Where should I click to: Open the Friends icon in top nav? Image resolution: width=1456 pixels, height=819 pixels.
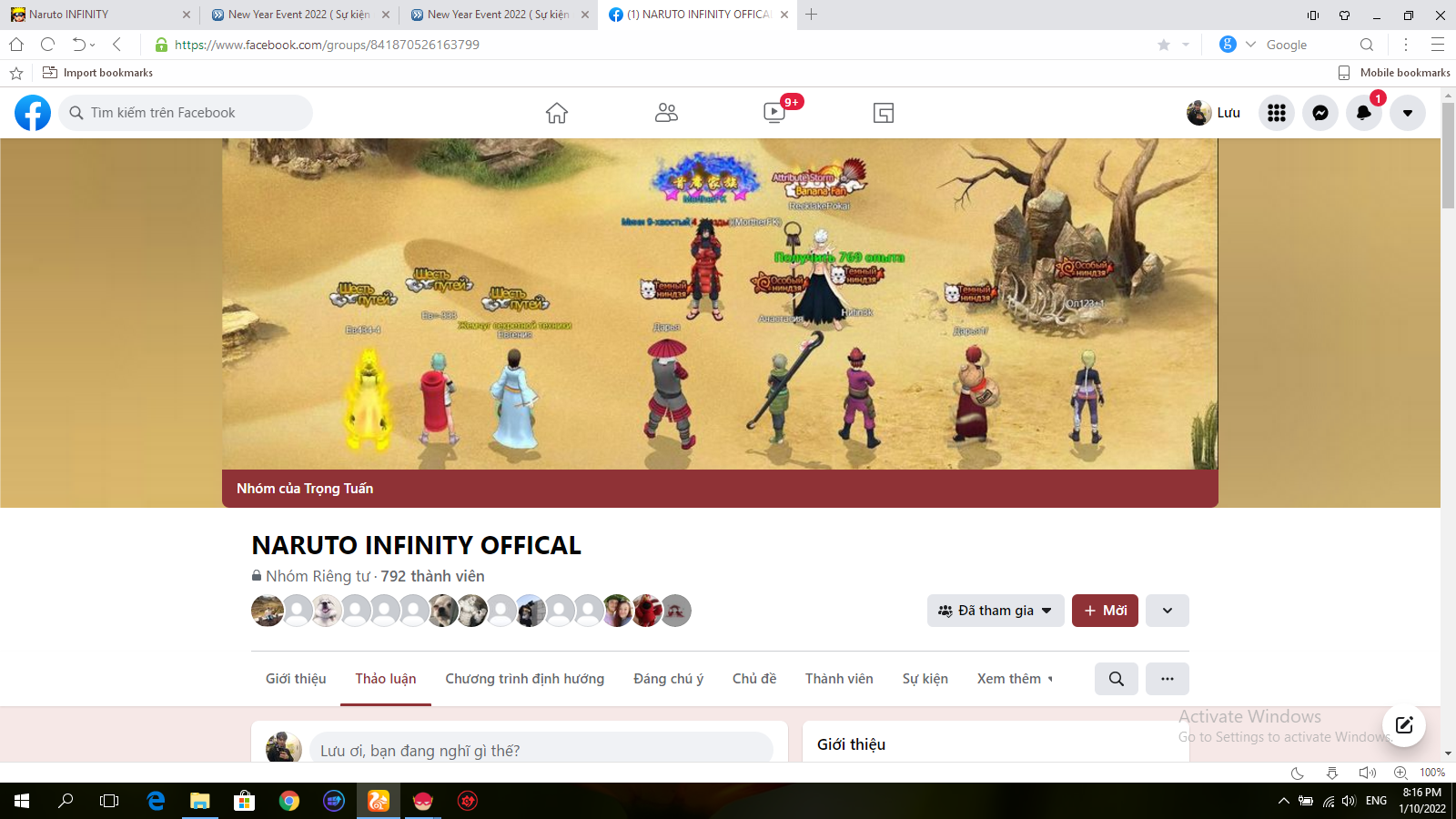pyautogui.click(x=666, y=113)
